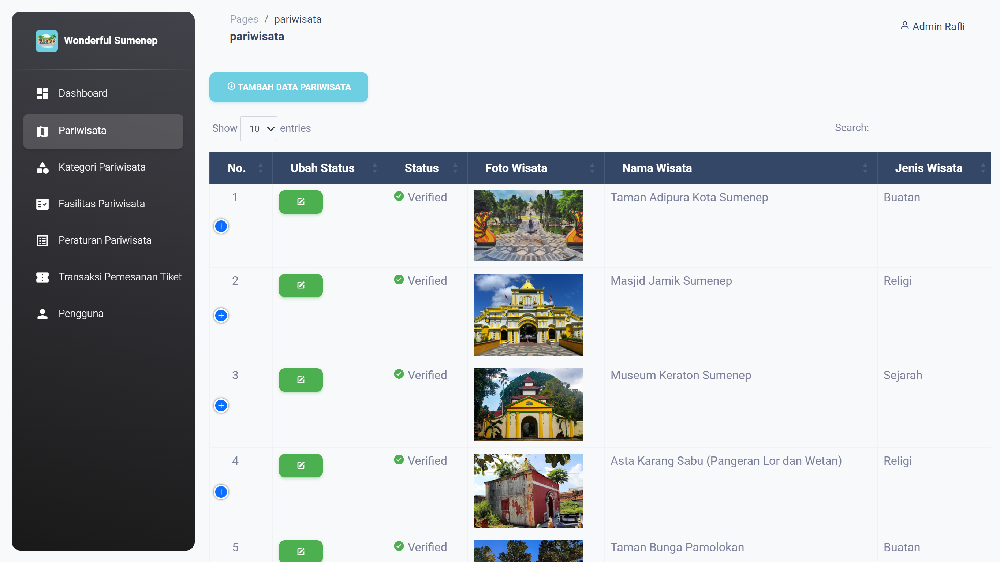Toggle status for Masjid Jamik Sumenep
This screenshot has width=1000, height=562.
(x=300, y=286)
